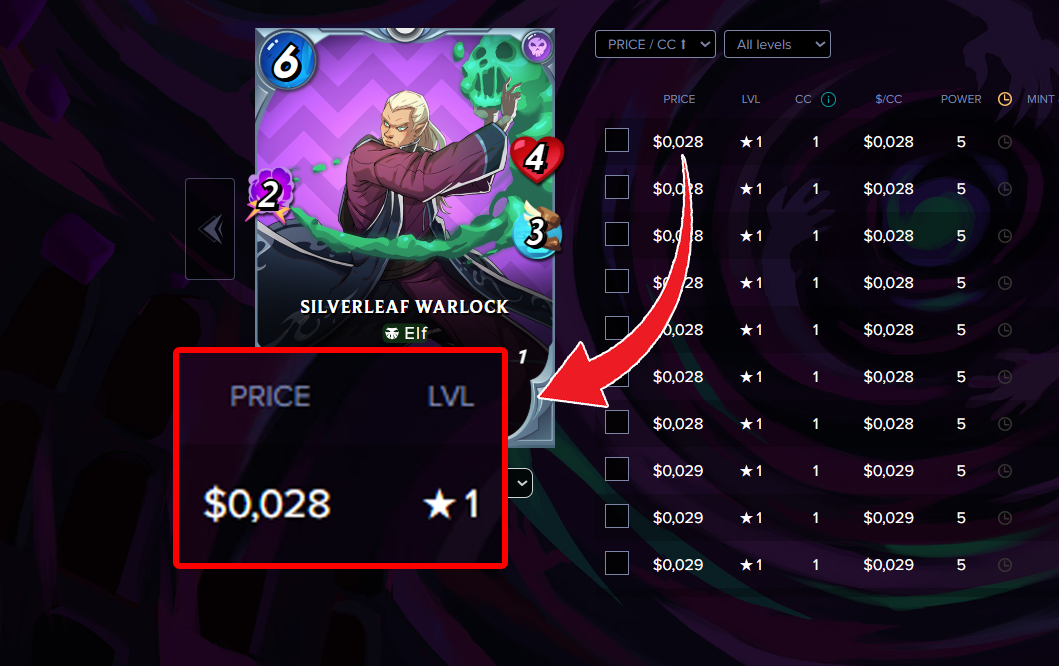Image resolution: width=1059 pixels, height=666 pixels.
Task: Click the clock icon in first listing row
Action: [1005, 142]
